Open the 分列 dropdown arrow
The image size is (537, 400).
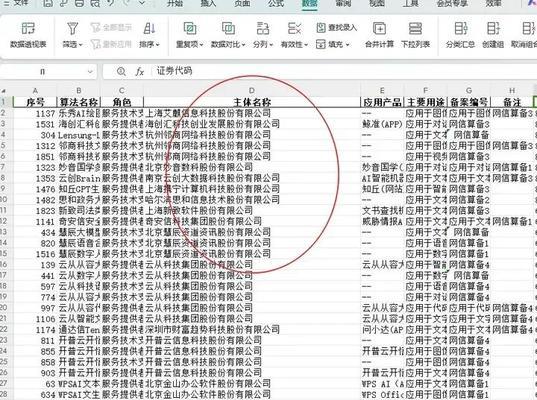(x=271, y=45)
